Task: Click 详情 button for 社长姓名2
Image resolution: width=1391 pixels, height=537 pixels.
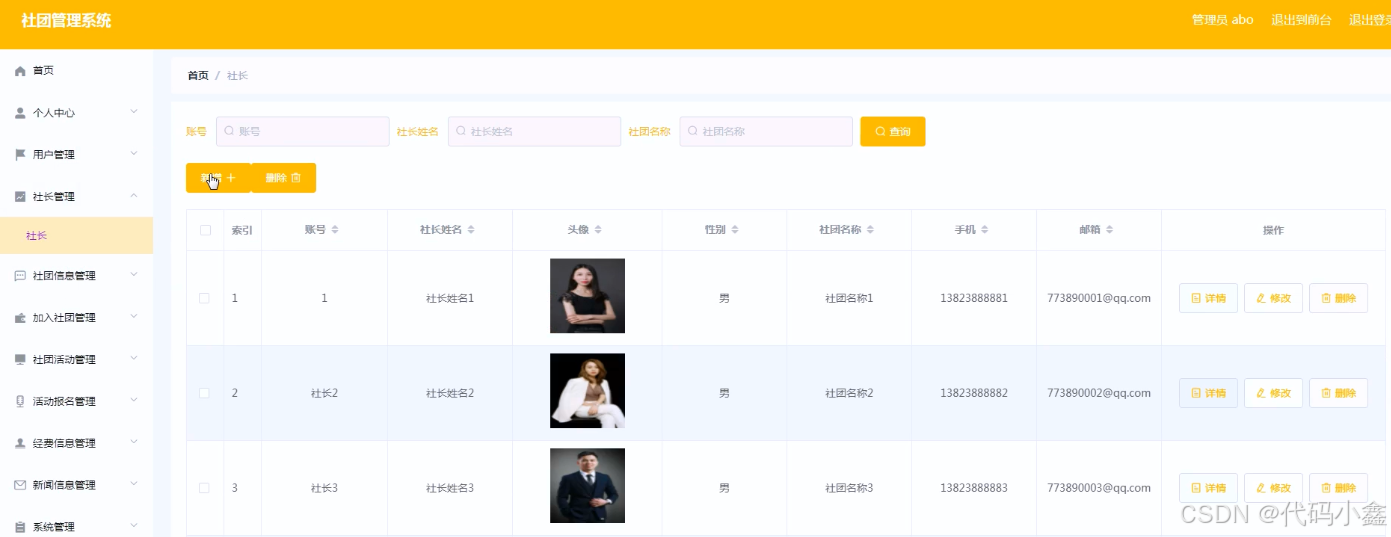Action: click(1208, 393)
